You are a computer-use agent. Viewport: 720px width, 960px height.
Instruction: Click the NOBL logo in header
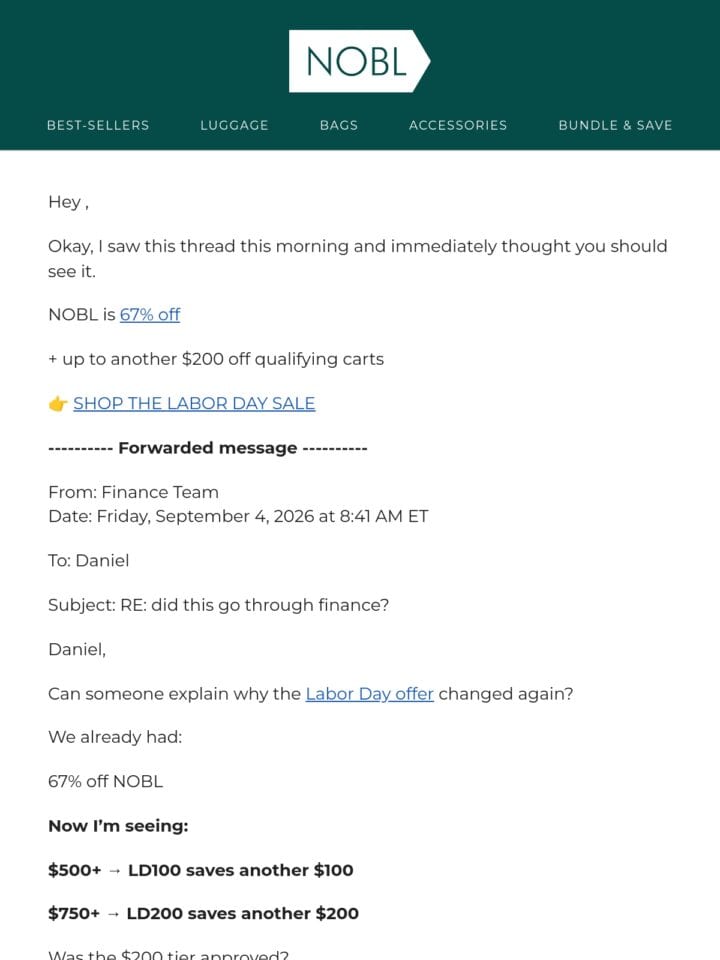tap(359, 61)
